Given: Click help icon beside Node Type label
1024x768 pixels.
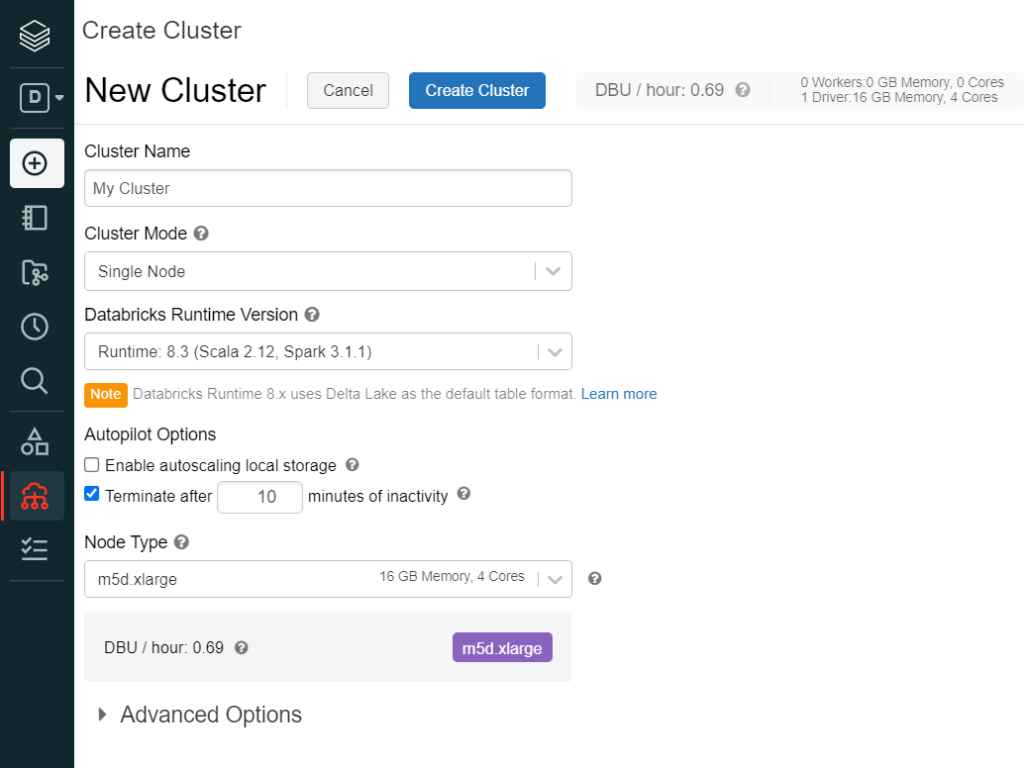Looking at the screenshot, I should (182, 542).
